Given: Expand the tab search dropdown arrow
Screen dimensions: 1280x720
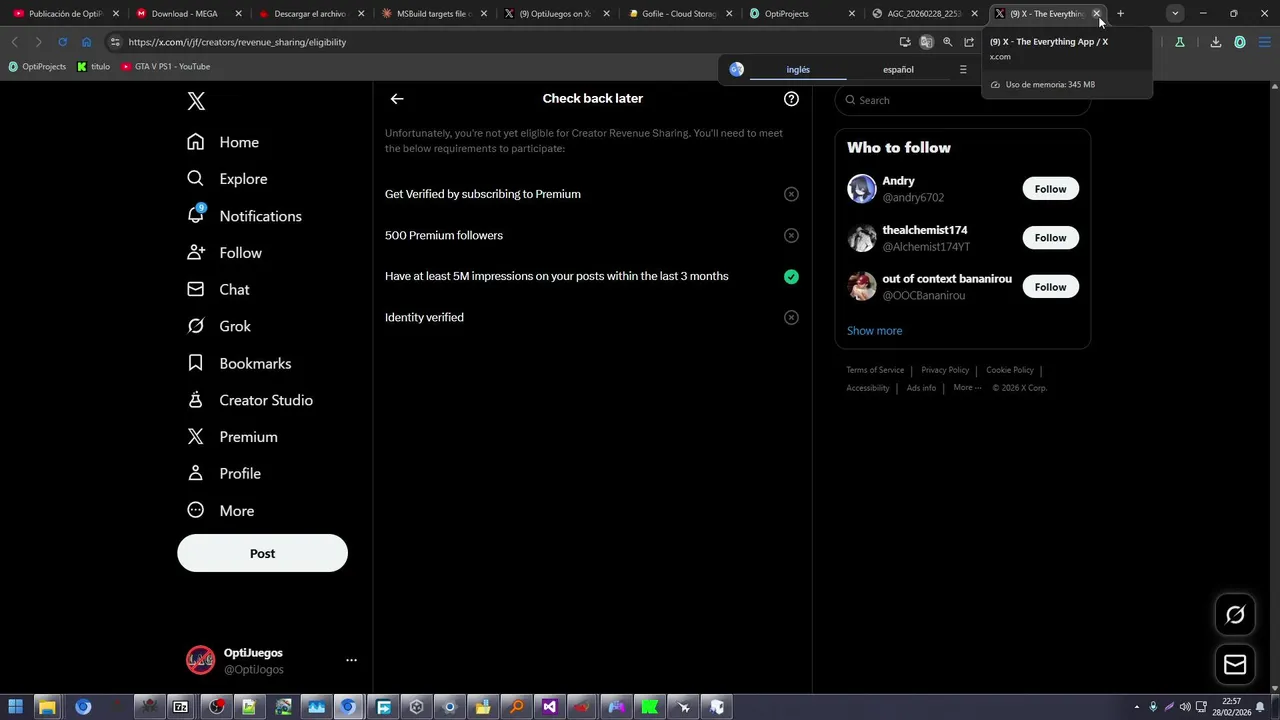Looking at the screenshot, I should coord(1175,14).
